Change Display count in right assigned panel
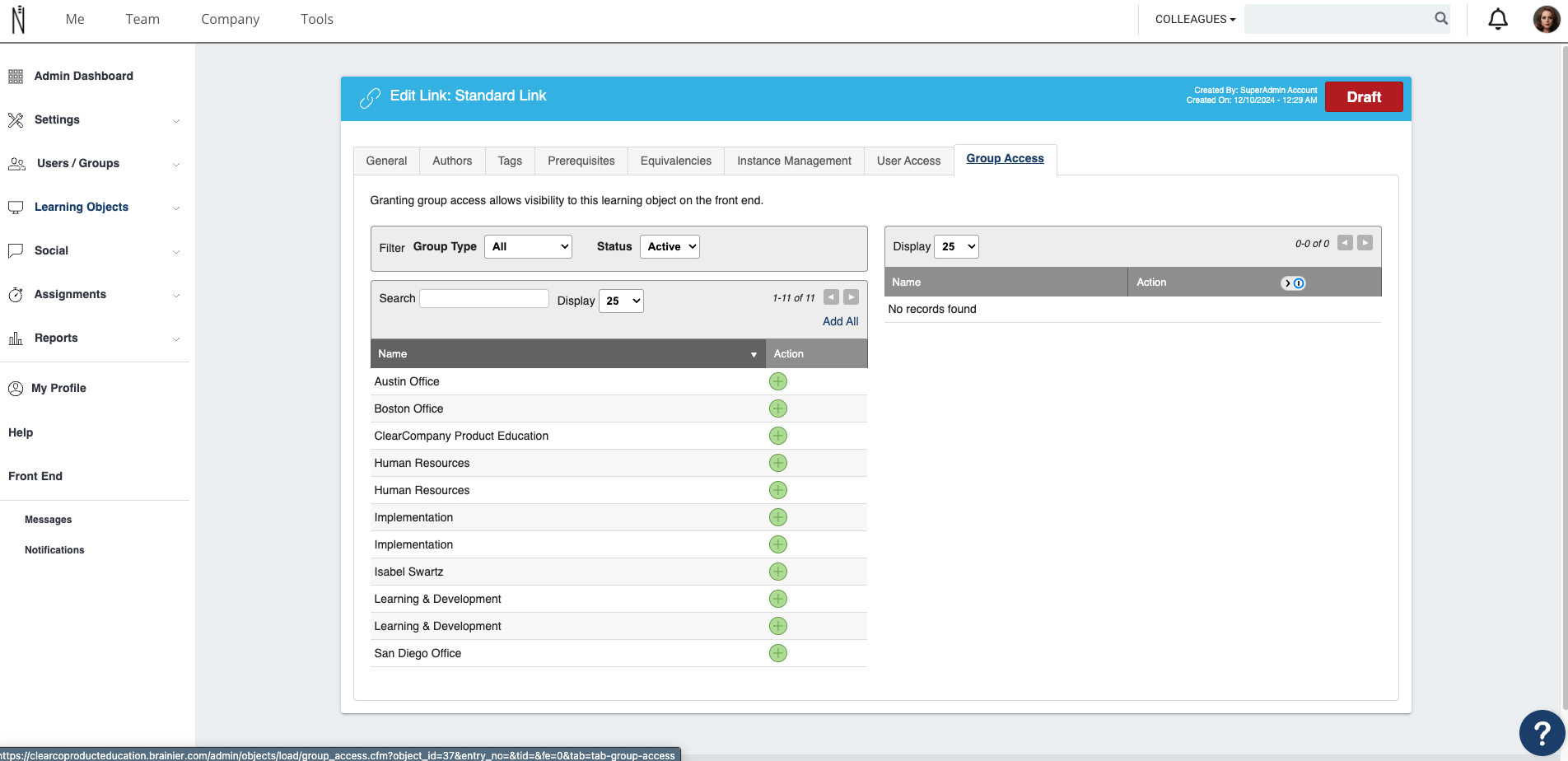1568x761 pixels. point(956,246)
